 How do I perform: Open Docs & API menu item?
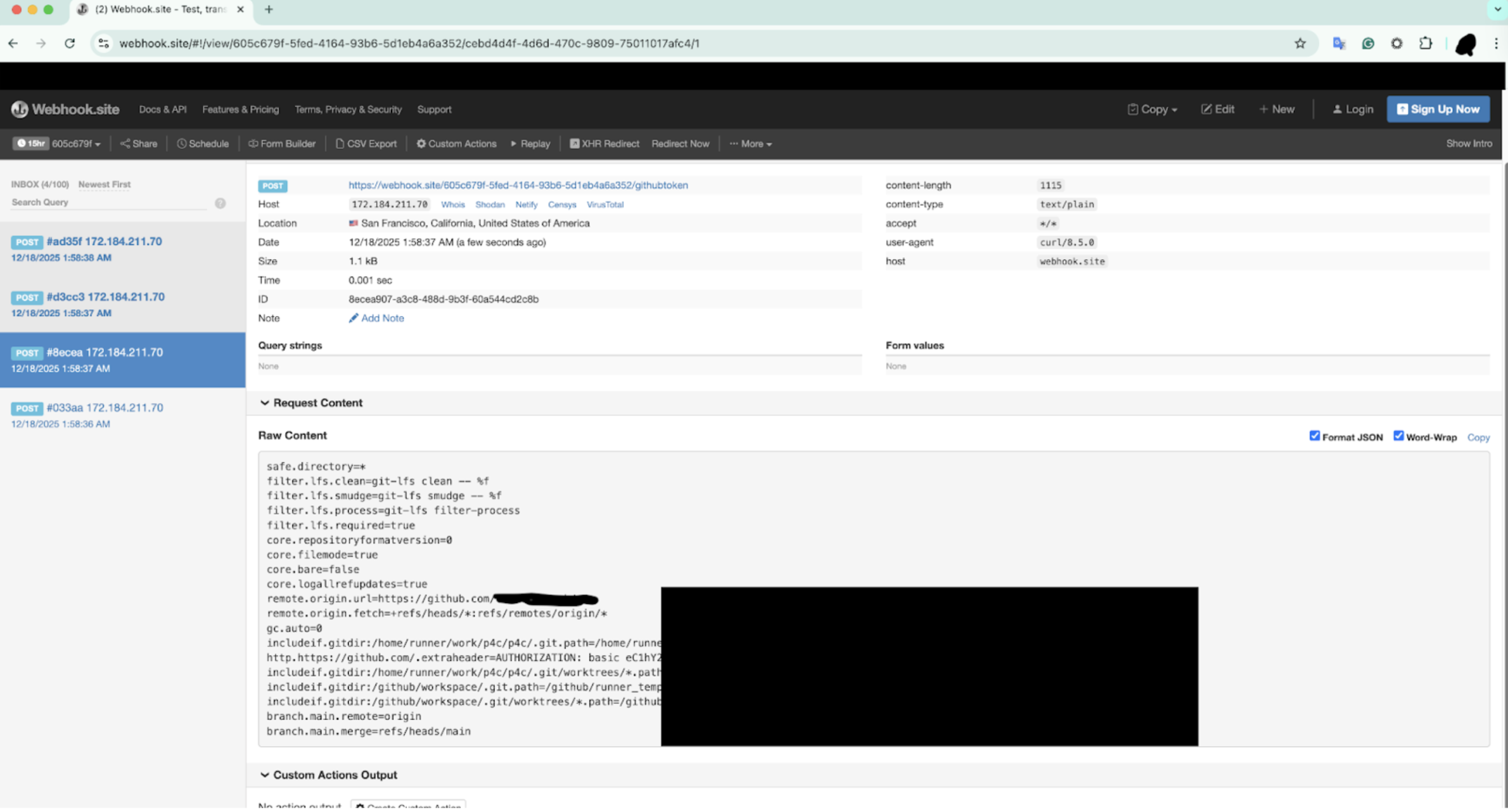pyautogui.click(x=163, y=110)
